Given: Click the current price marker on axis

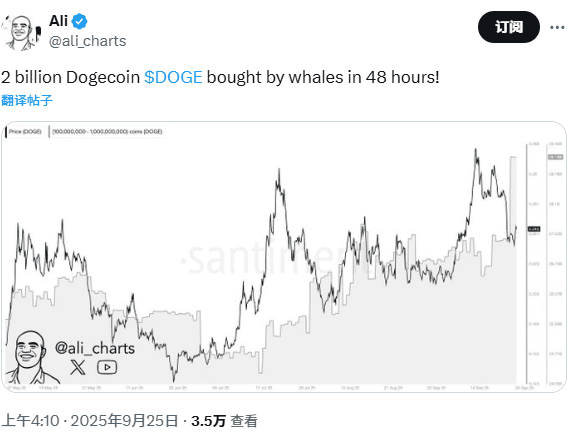Looking at the screenshot, I should click(534, 229).
